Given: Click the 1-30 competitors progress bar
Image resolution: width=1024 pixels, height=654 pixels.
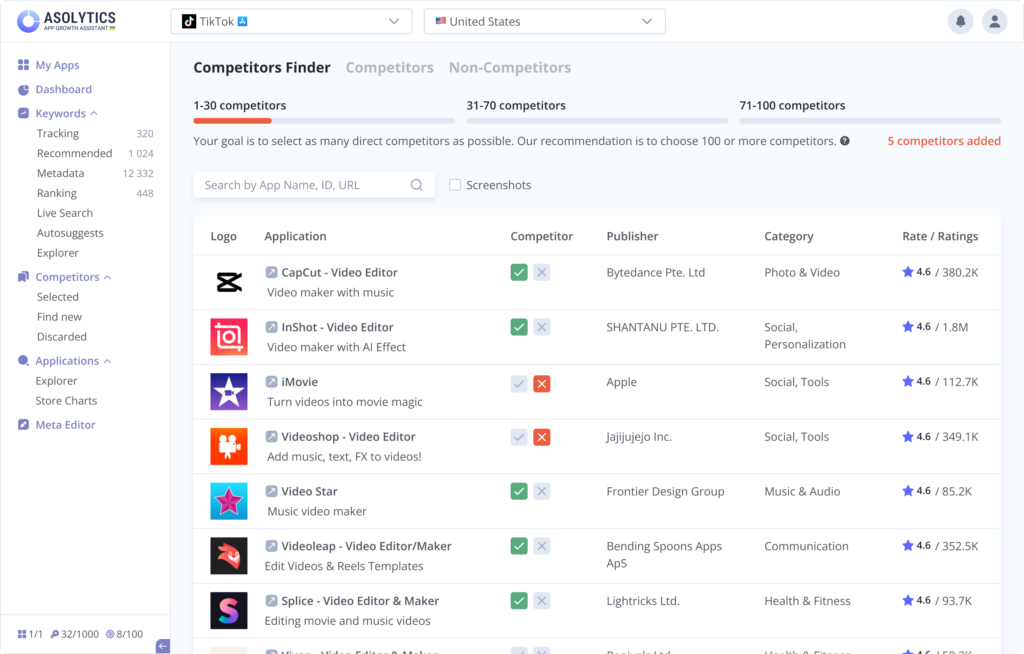Looking at the screenshot, I should coord(324,121).
